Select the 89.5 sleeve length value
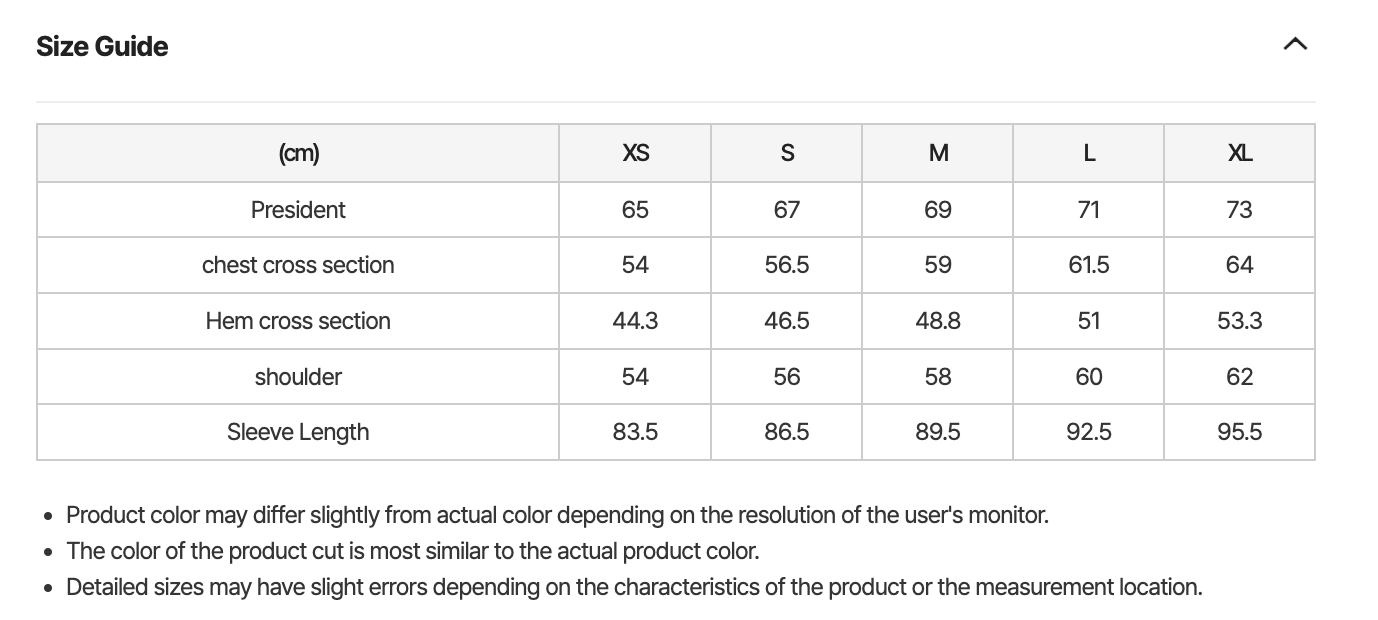Screen dimensions: 1378x620 pyautogui.click(x=938, y=432)
